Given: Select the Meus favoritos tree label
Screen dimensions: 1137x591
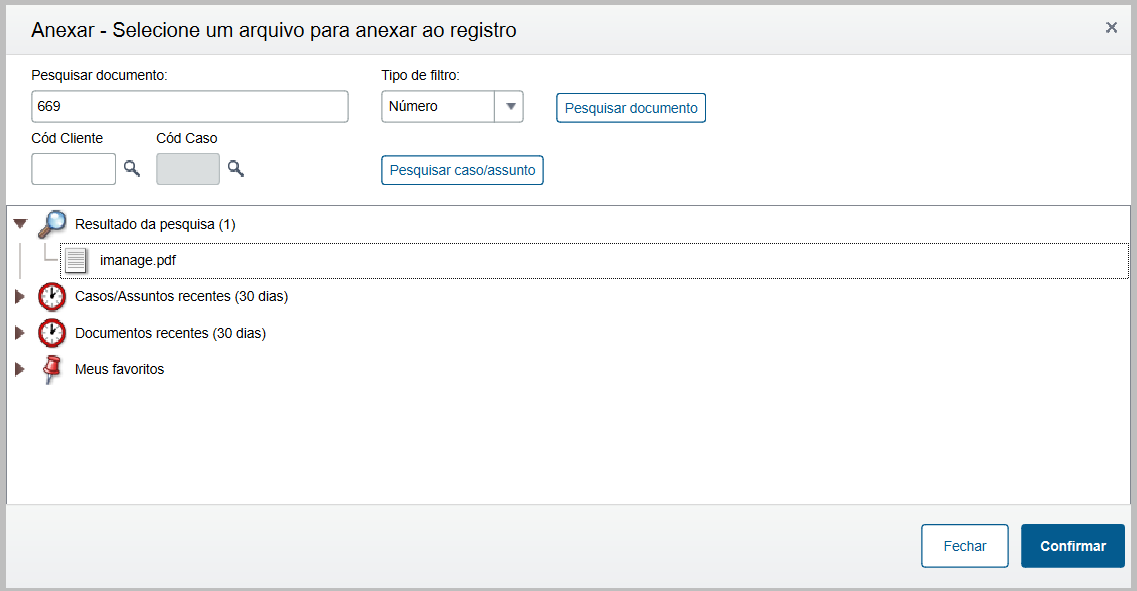Looking at the screenshot, I should (x=119, y=369).
